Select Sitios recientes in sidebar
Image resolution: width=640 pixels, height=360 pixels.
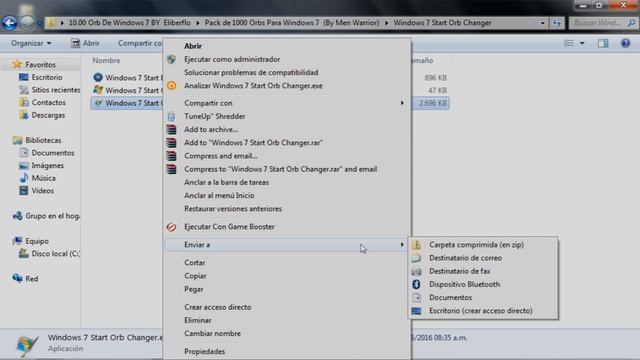coord(56,90)
